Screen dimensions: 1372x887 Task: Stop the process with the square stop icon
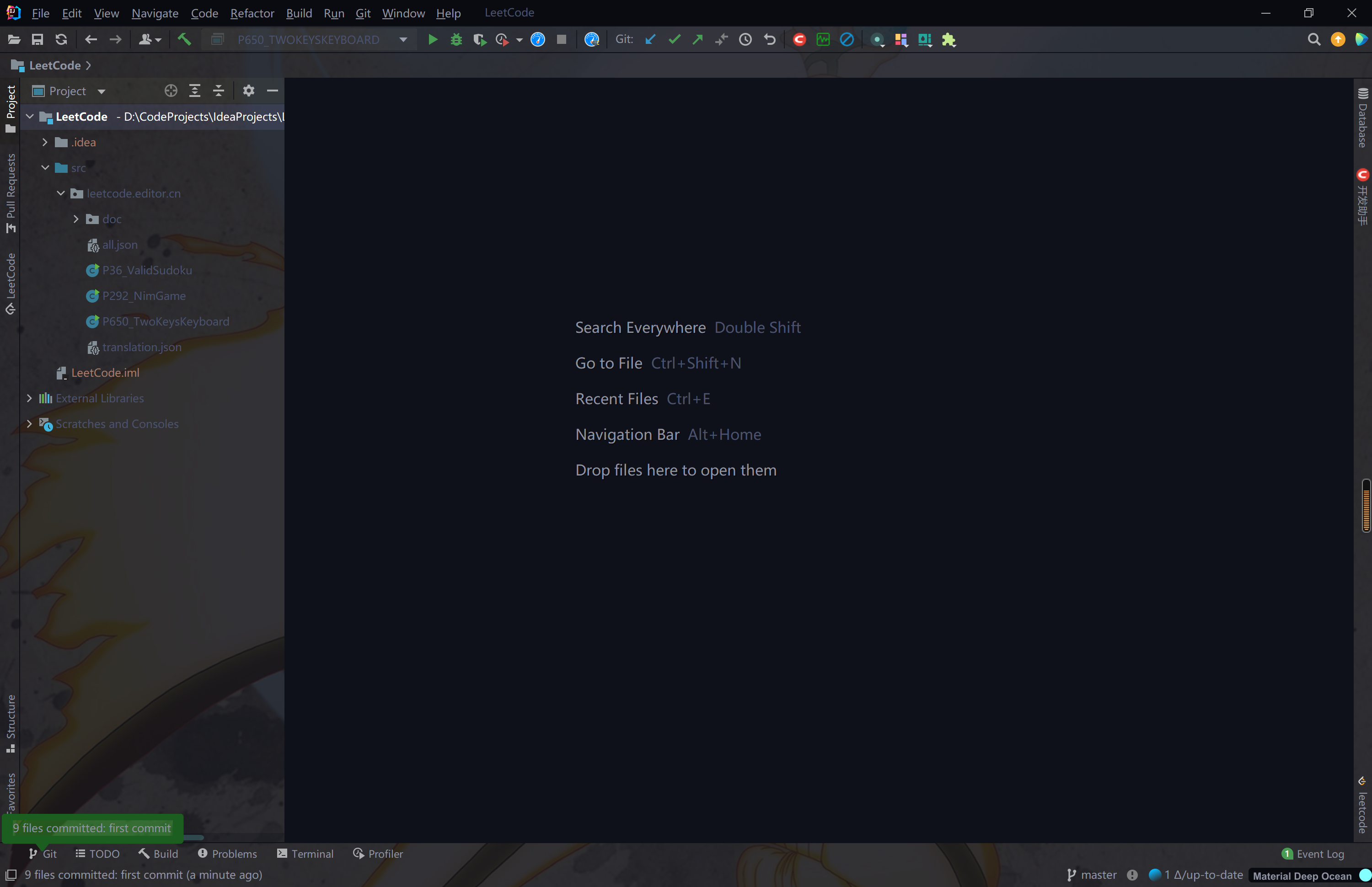pos(562,39)
